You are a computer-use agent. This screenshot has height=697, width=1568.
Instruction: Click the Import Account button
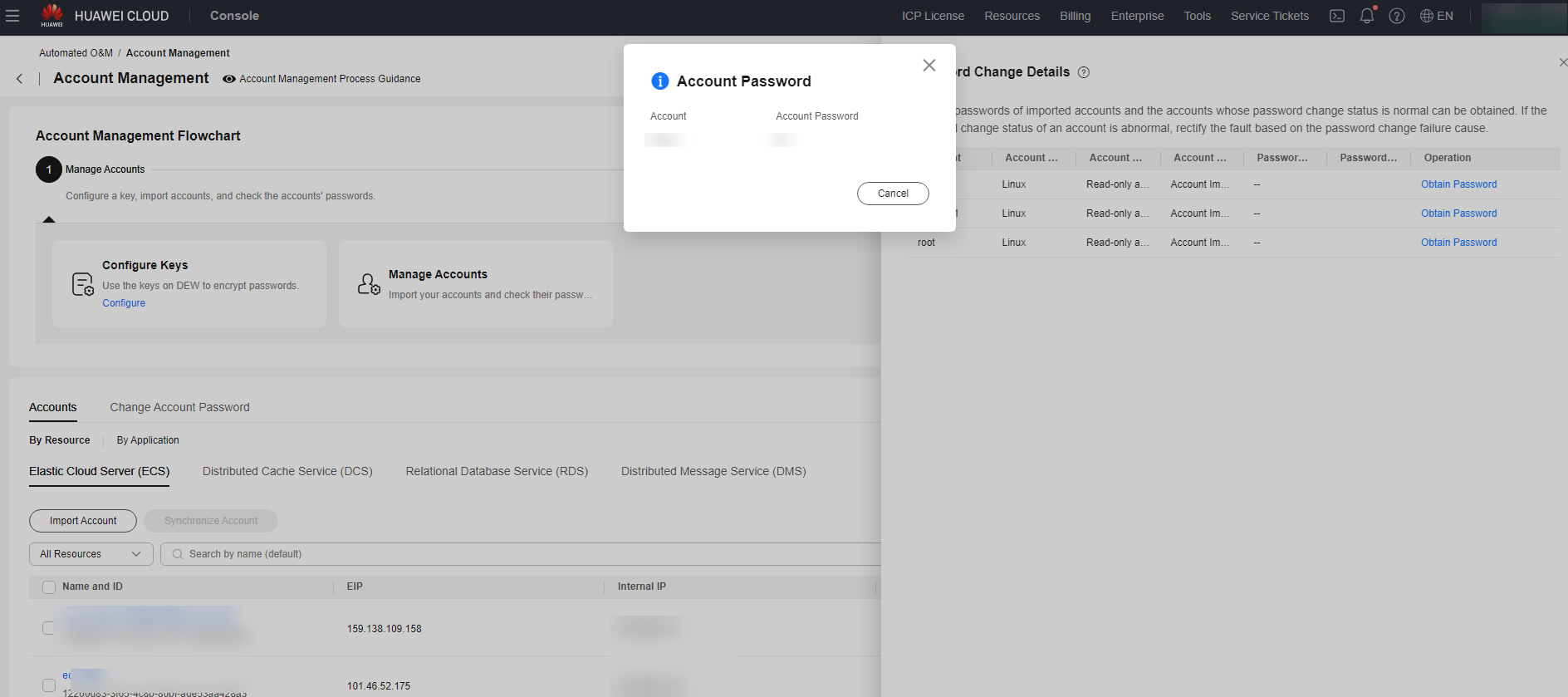coord(83,521)
